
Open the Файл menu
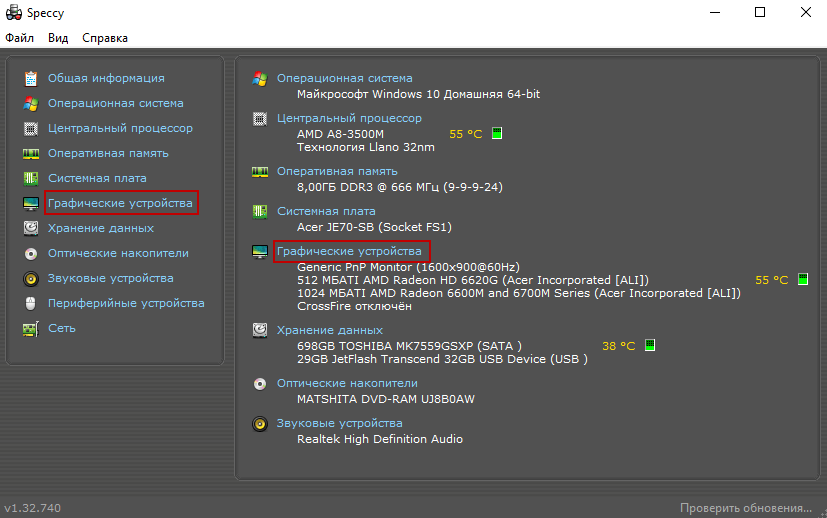pyautogui.click(x=19, y=38)
